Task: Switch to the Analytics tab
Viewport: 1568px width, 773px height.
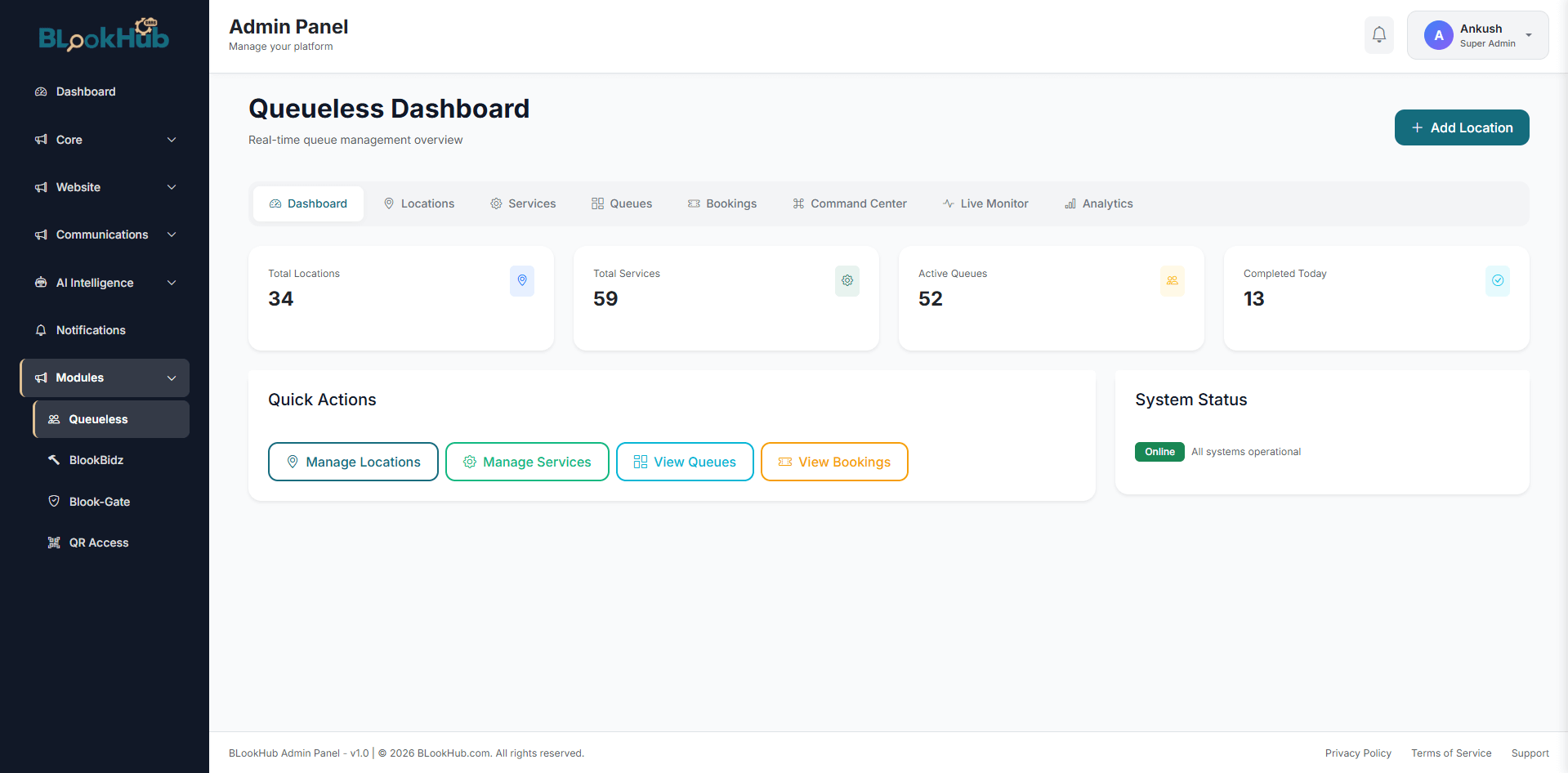Action: pyautogui.click(x=1098, y=203)
